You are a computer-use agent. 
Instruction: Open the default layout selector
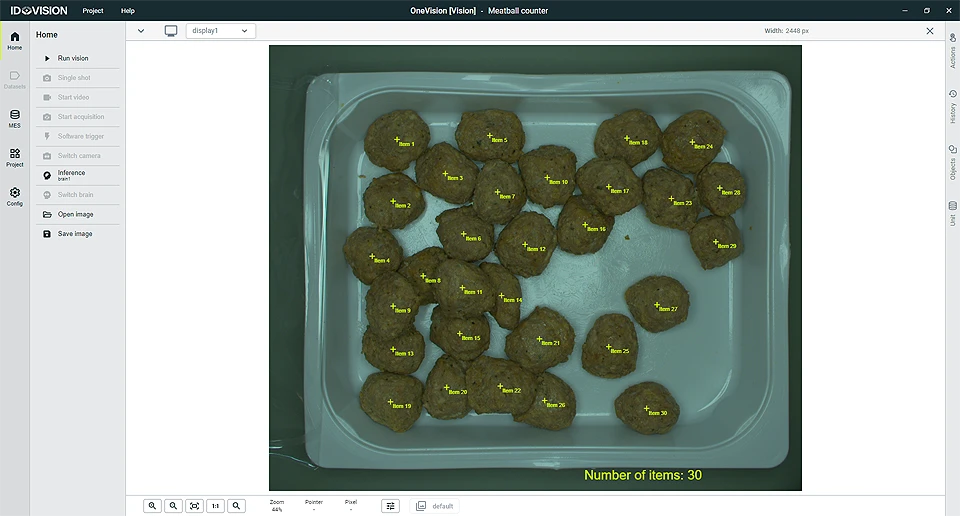click(x=435, y=506)
